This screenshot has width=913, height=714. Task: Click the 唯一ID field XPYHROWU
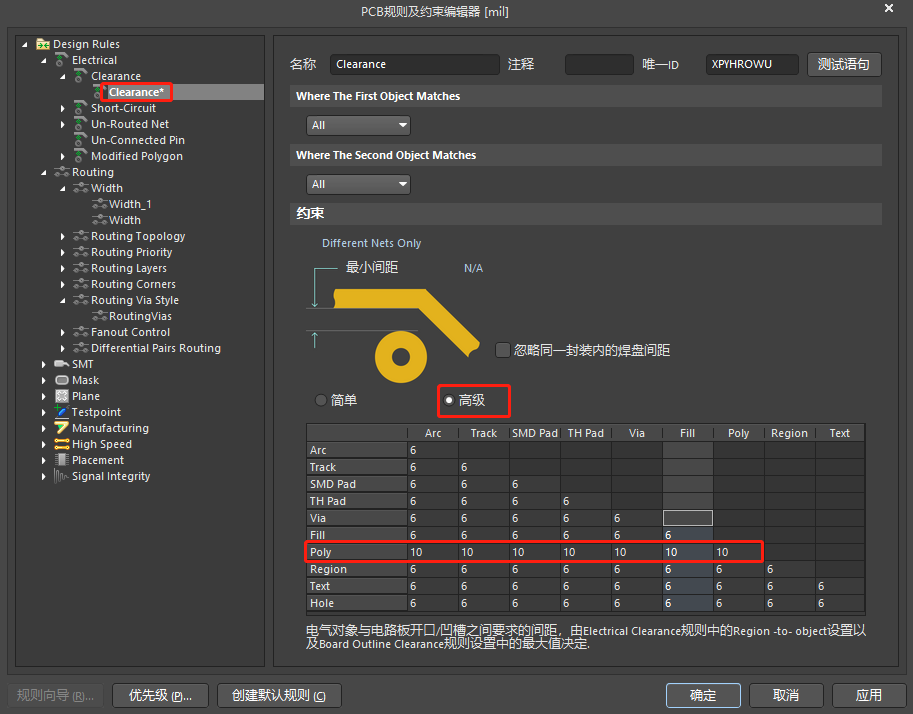coord(752,64)
